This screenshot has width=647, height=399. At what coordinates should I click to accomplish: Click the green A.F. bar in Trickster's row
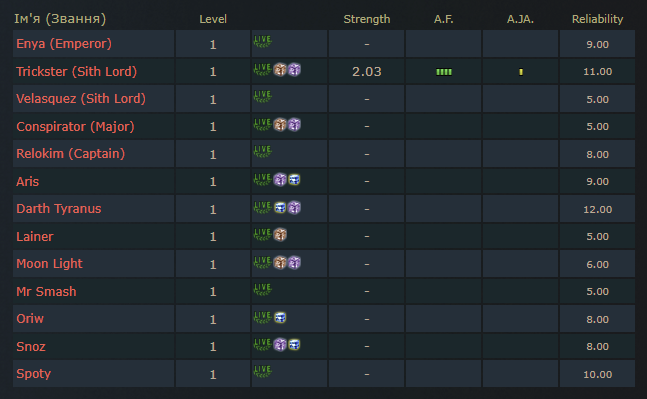444,72
